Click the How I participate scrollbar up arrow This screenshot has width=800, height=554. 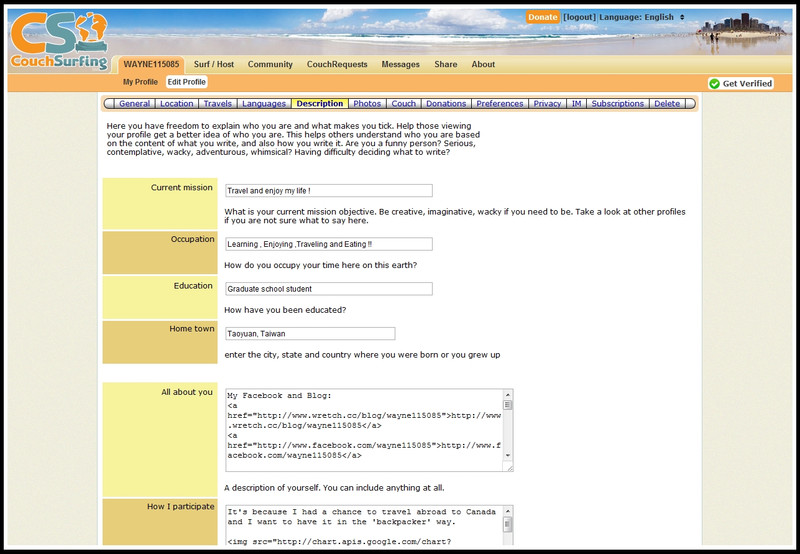(508, 511)
